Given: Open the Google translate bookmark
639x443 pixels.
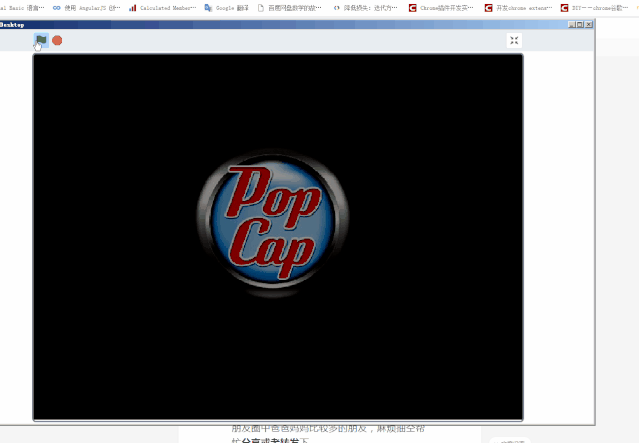Looking at the screenshot, I should click(x=227, y=8).
